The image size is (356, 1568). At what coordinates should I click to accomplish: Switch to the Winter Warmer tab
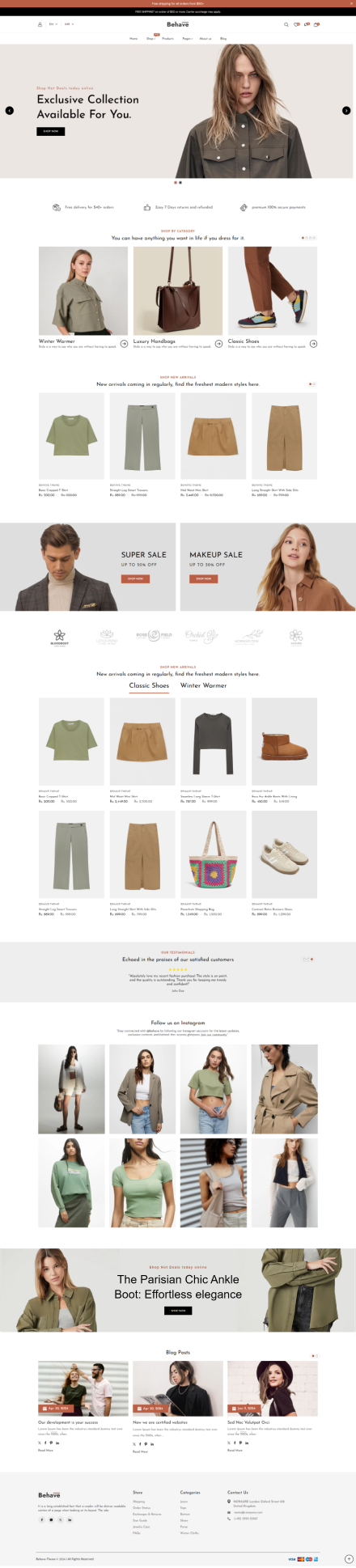(x=204, y=685)
